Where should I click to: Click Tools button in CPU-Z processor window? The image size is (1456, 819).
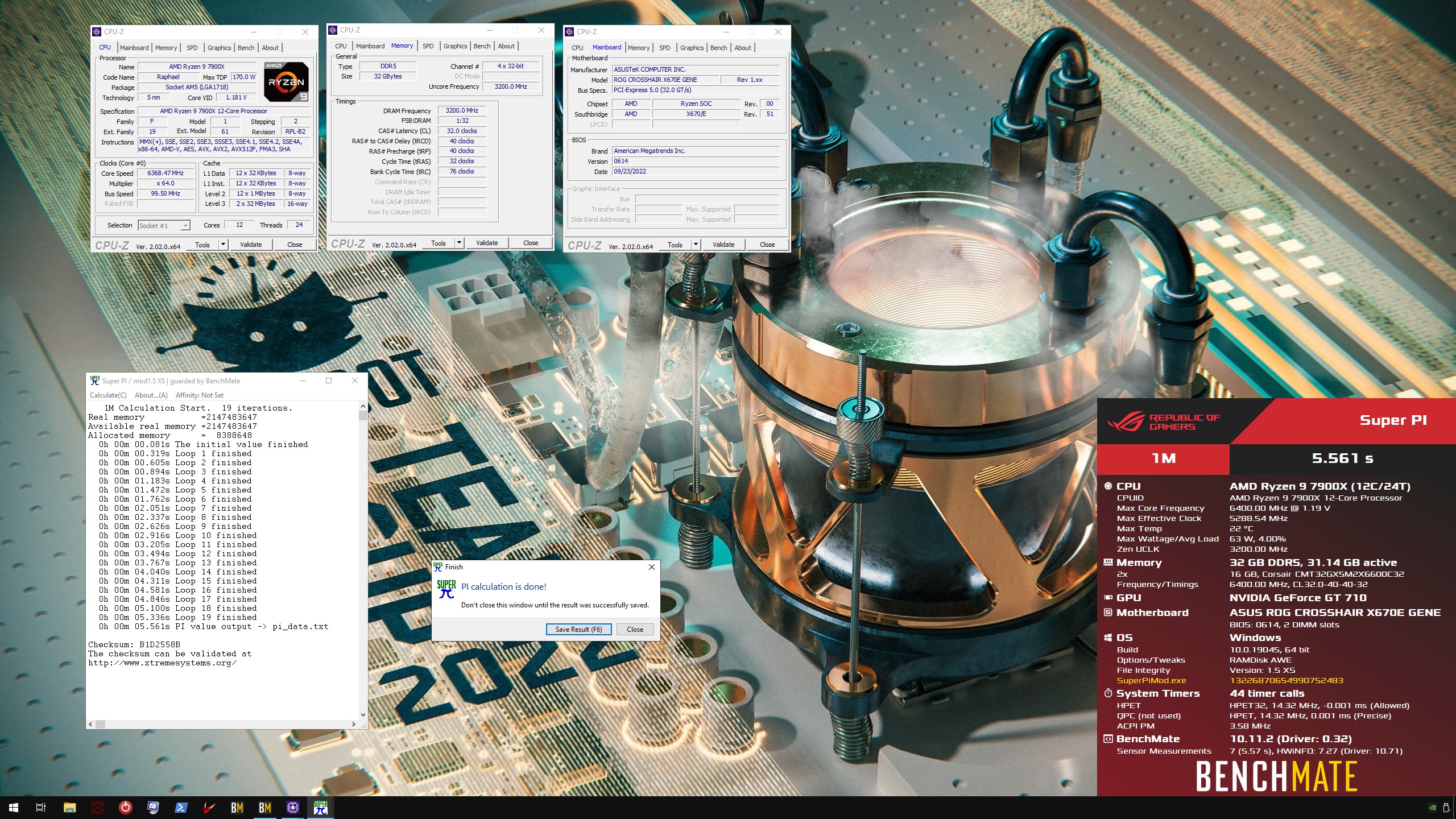pyautogui.click(x=202, y=245)
